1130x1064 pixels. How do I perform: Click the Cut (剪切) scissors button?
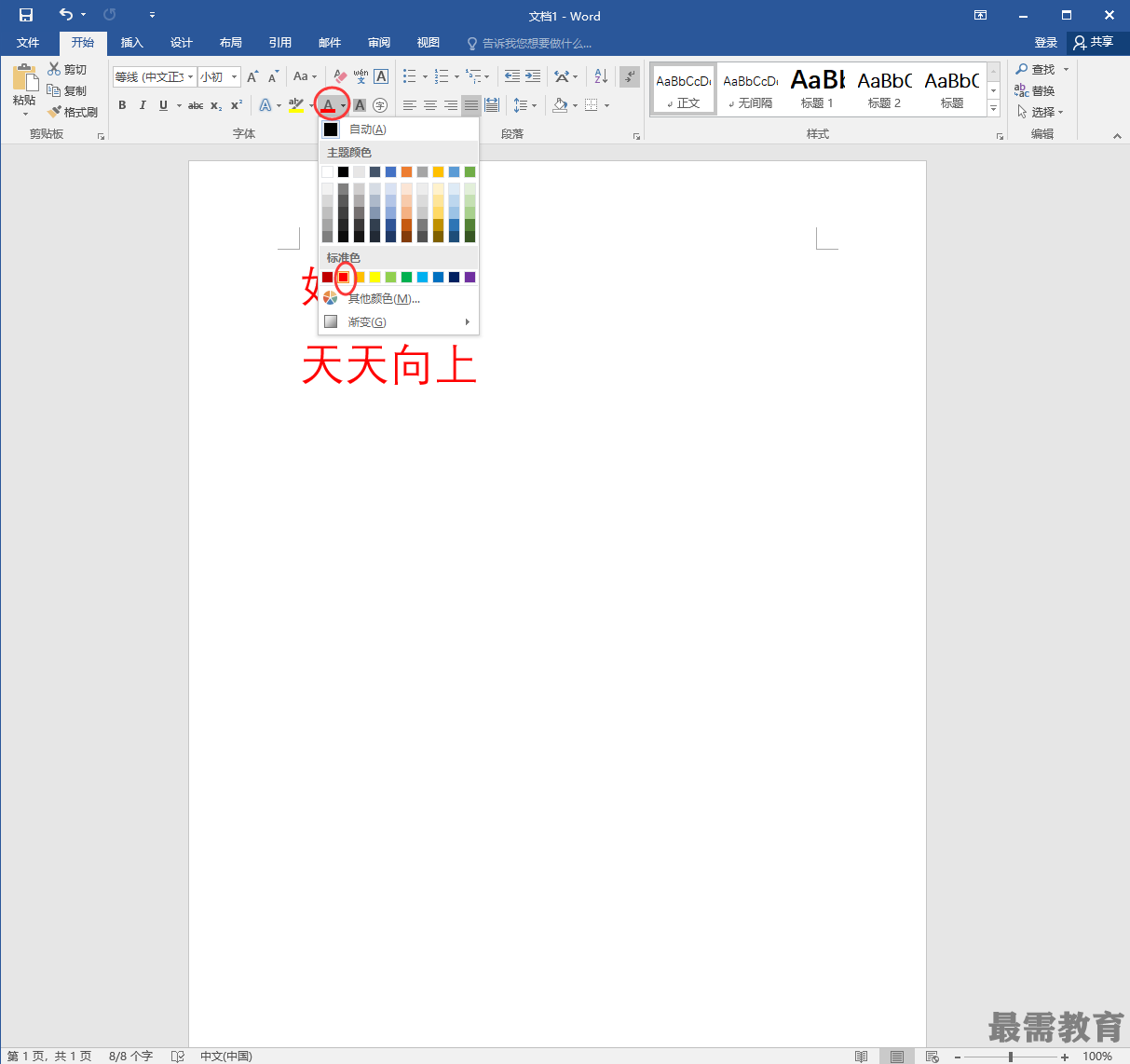point(67,69)
